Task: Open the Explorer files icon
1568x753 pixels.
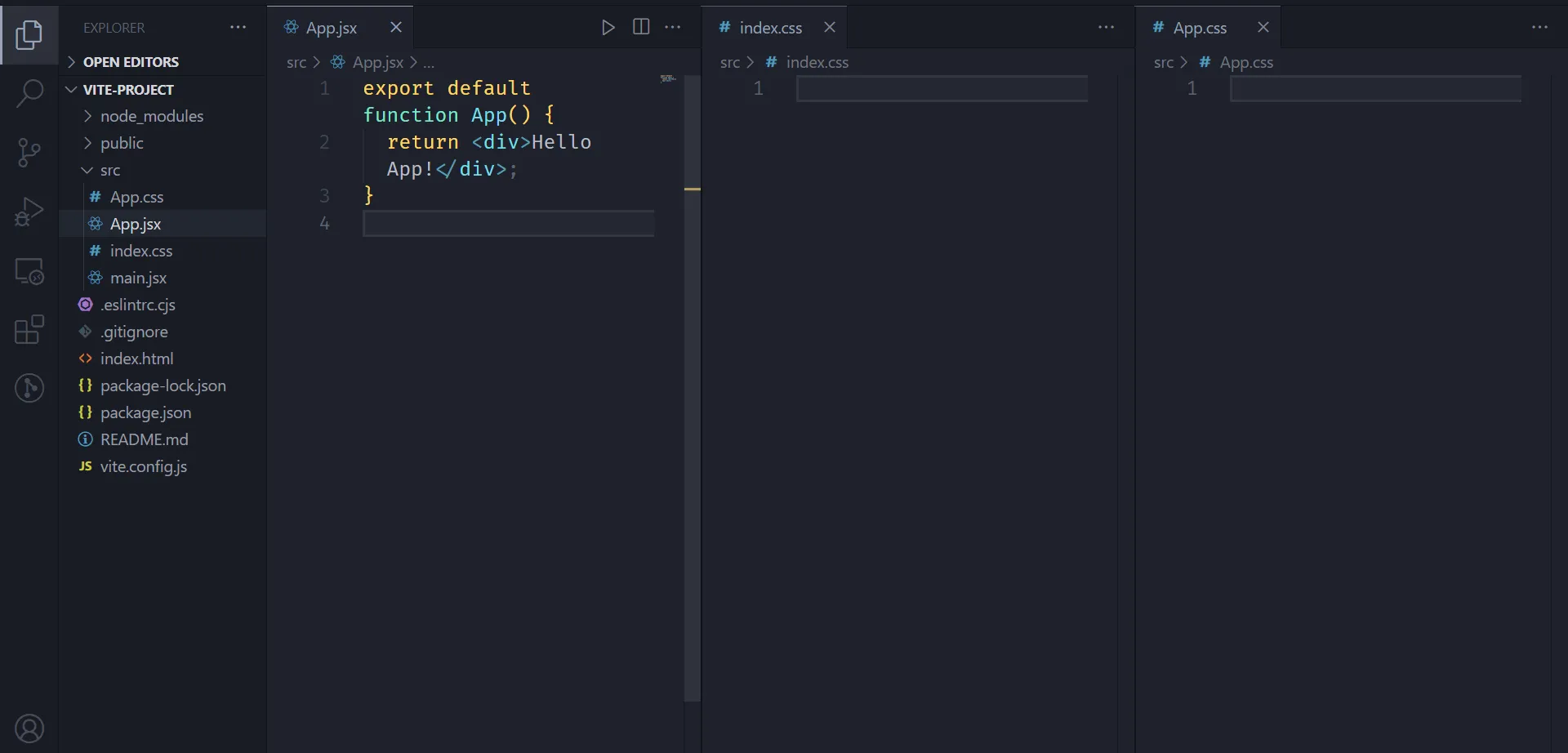Action: (x=29, y=35)
